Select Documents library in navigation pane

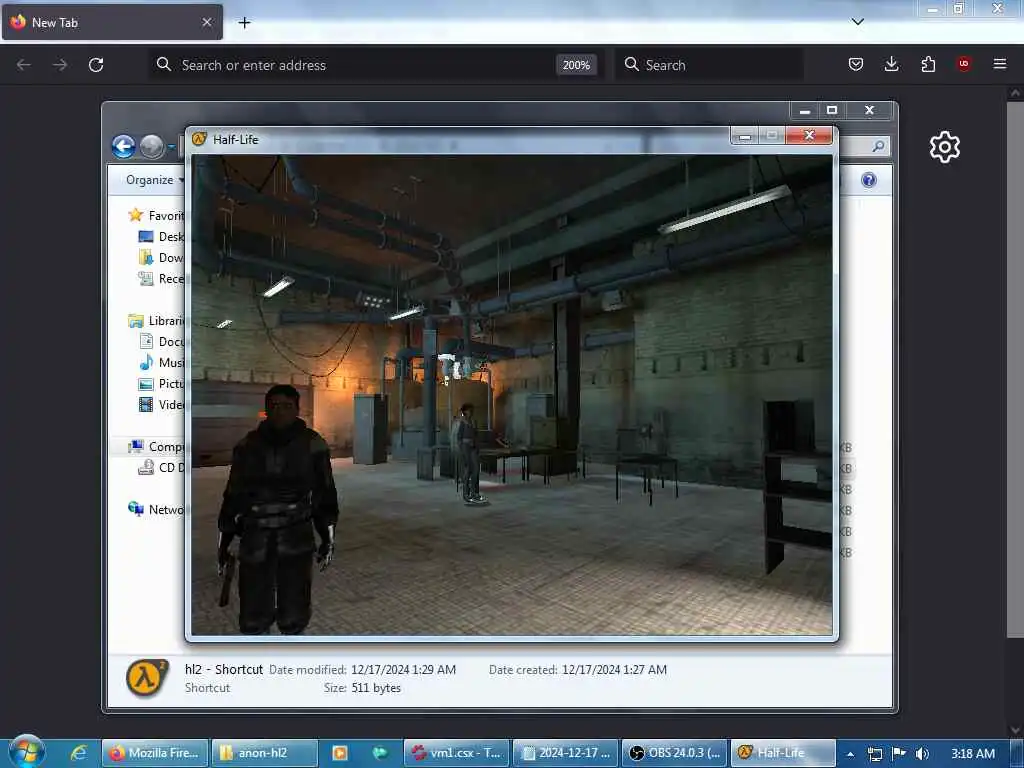(163, 341)
